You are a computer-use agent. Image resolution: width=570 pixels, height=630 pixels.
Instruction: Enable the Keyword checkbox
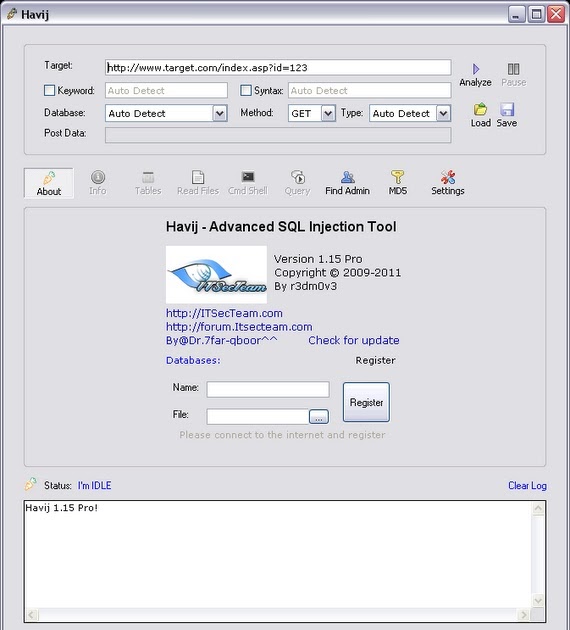tap(49, 90)
